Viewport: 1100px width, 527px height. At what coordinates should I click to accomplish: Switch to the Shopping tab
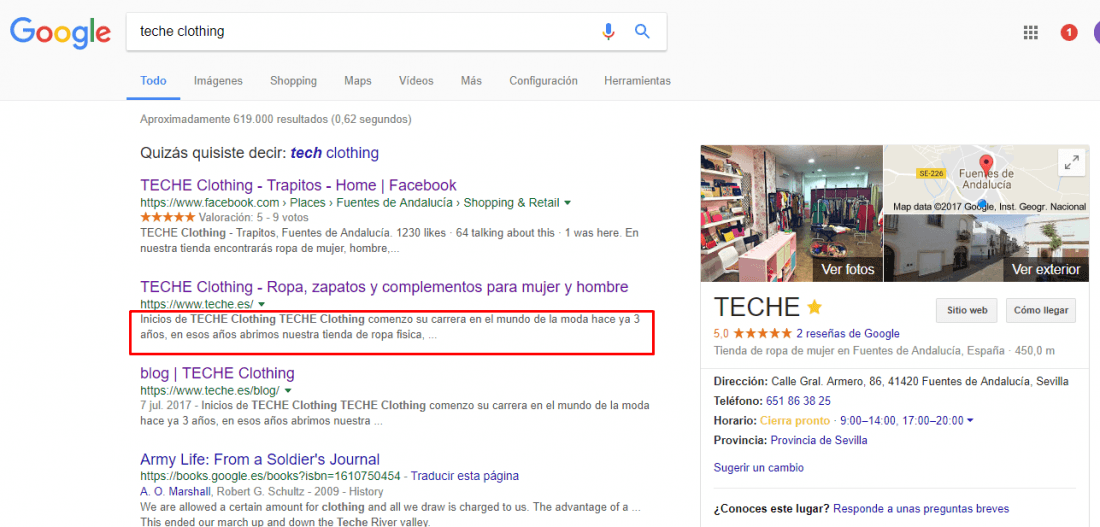pyautogui.click(x=293, y=81)
